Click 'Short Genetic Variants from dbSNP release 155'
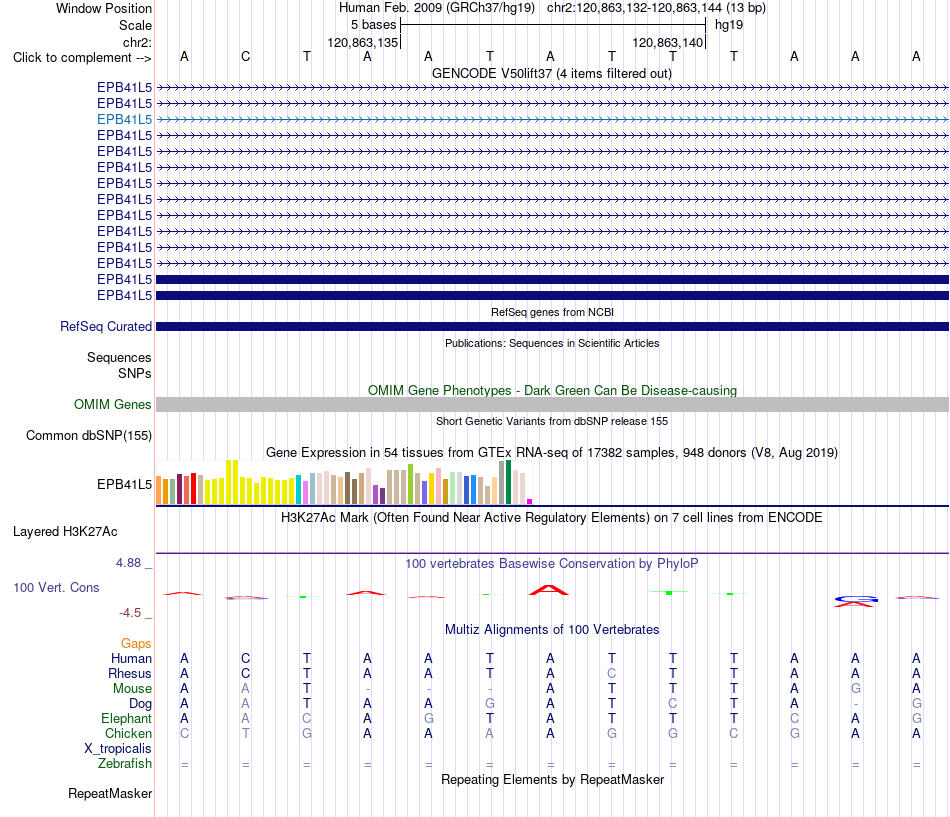Image resolution: width=950 pixels, height=817 pixels. (552, 421)
